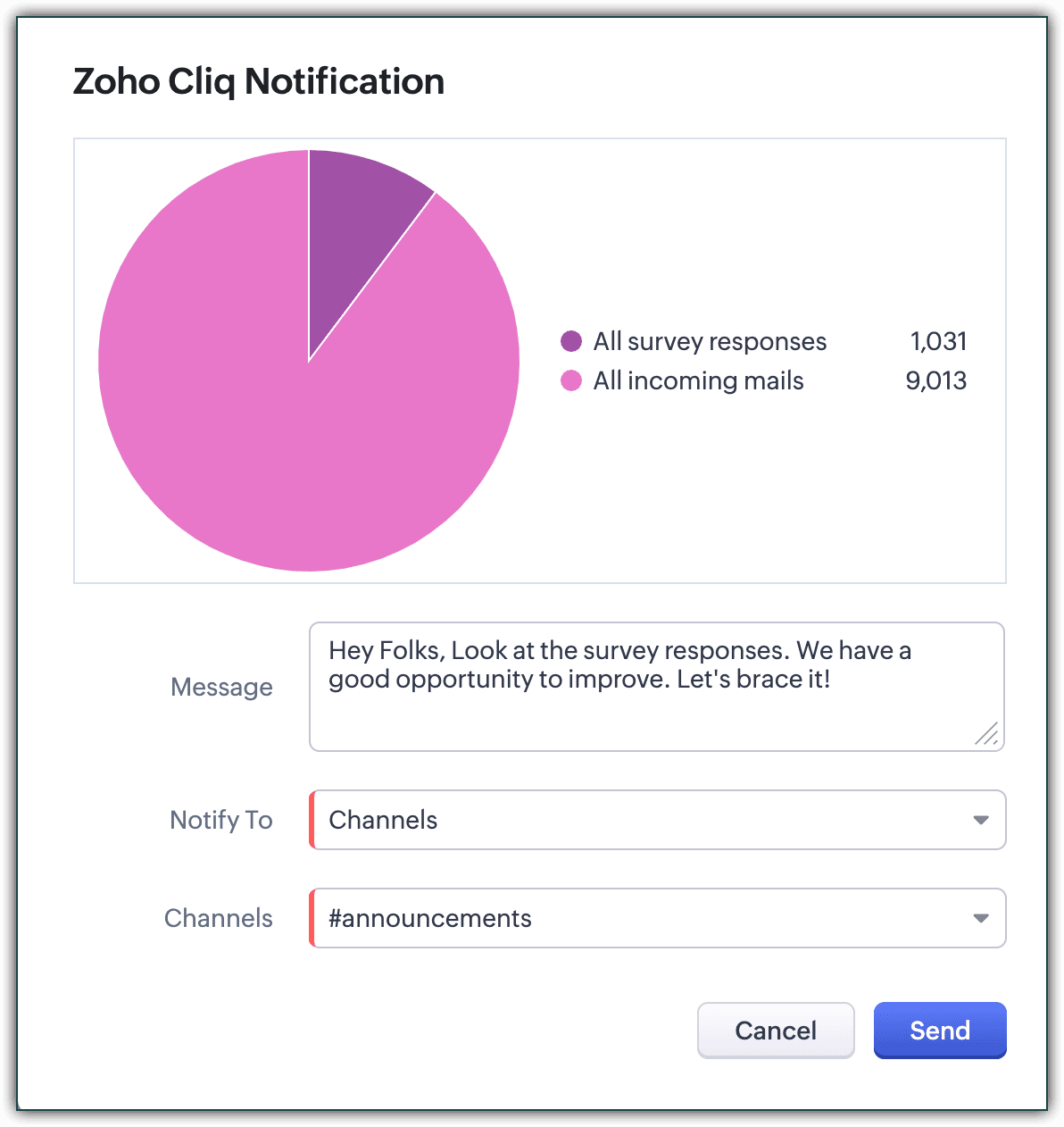The image size is (1064, 1127).
Task: Select the #announcements text in Channels field
Action: [430, 918]
